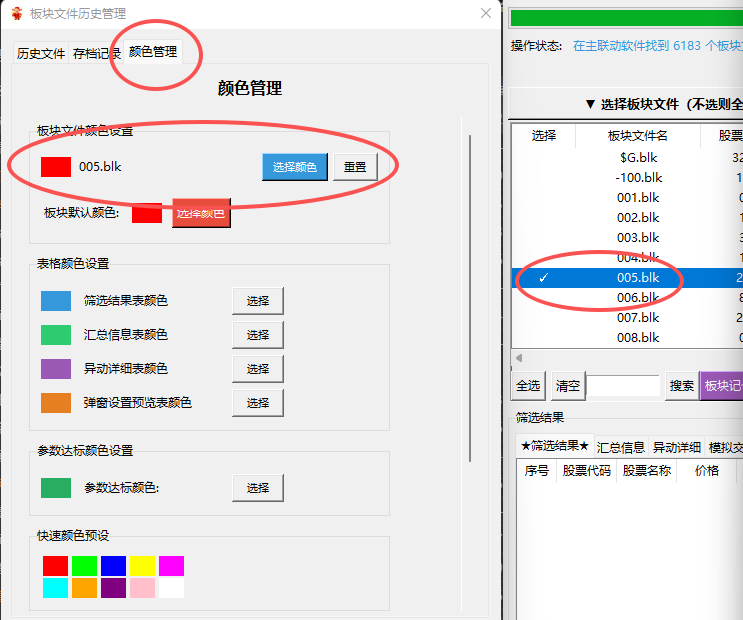This screenshot has height=620, width=743.
Task: Click the orange 弹窗设置预览表颜色 swatch
Action: 56,403
